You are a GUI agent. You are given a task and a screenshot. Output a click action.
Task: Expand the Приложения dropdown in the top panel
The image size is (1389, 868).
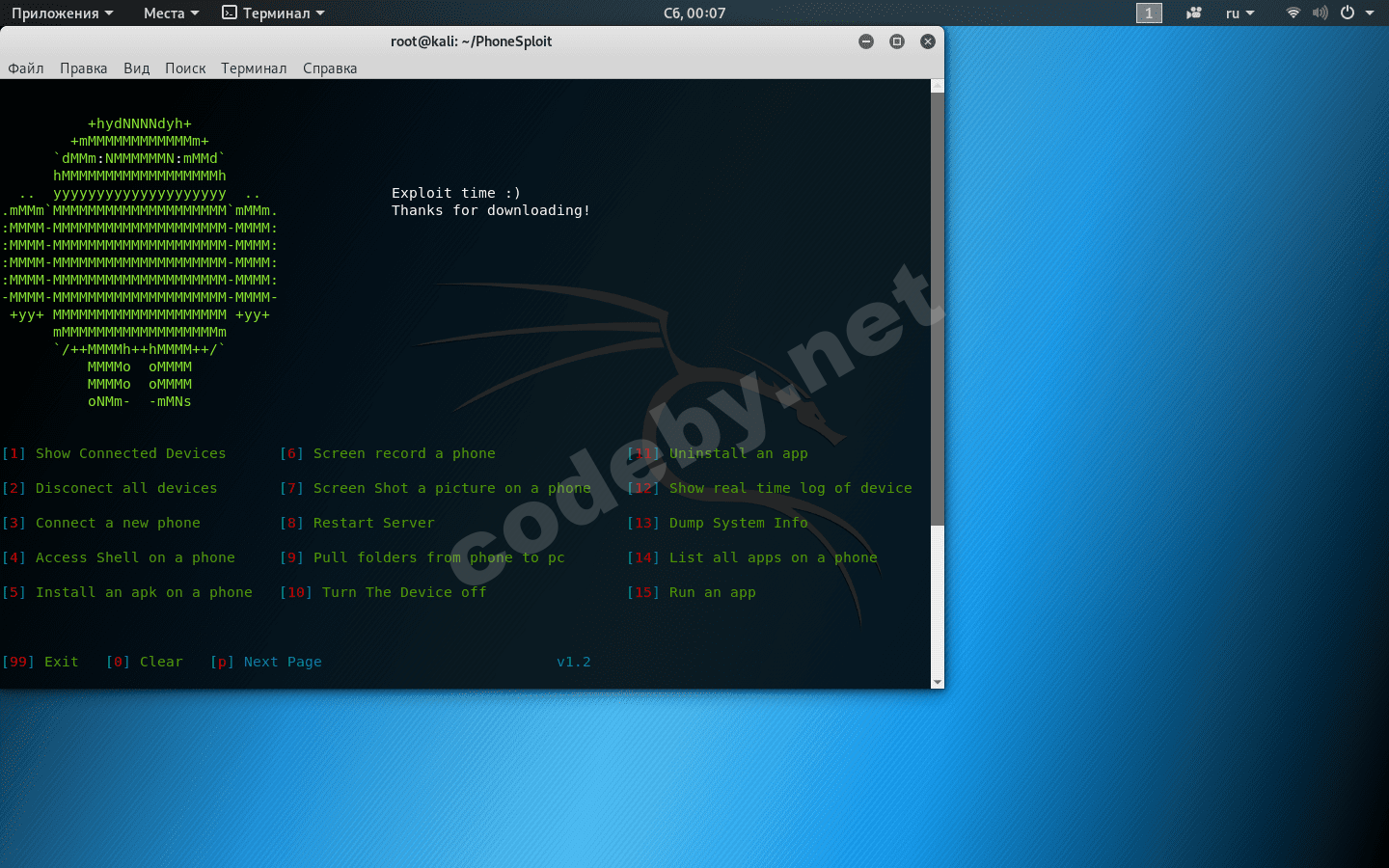click(62, 14)
